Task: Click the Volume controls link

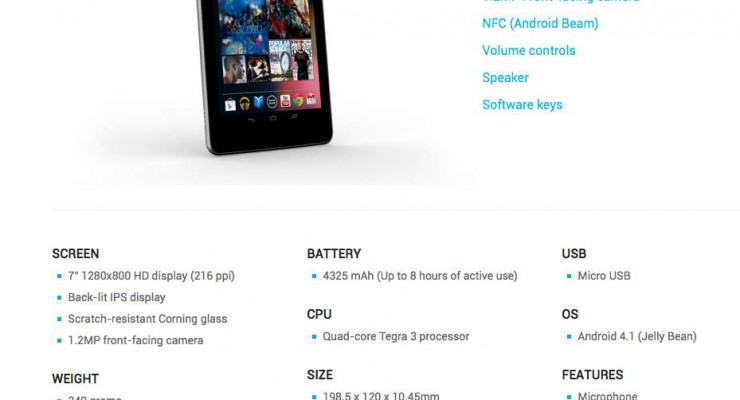Action: point(529,50)
